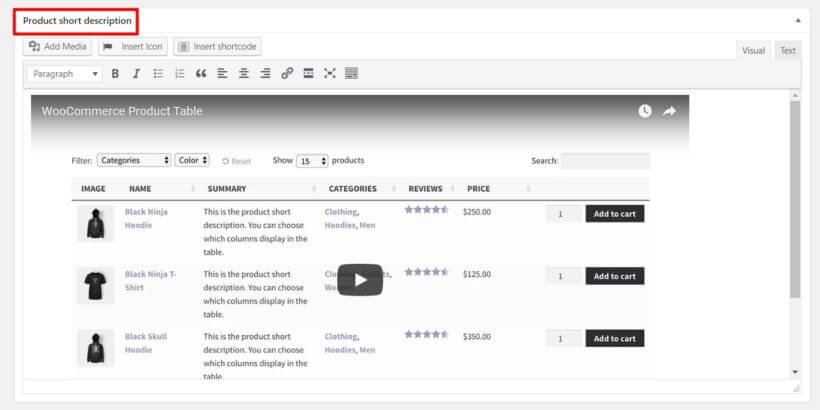Viewport: 820px width, 410px height.
Task: Click Clothing category in Black Ninja Hoodie row
Action: [340, 212]
